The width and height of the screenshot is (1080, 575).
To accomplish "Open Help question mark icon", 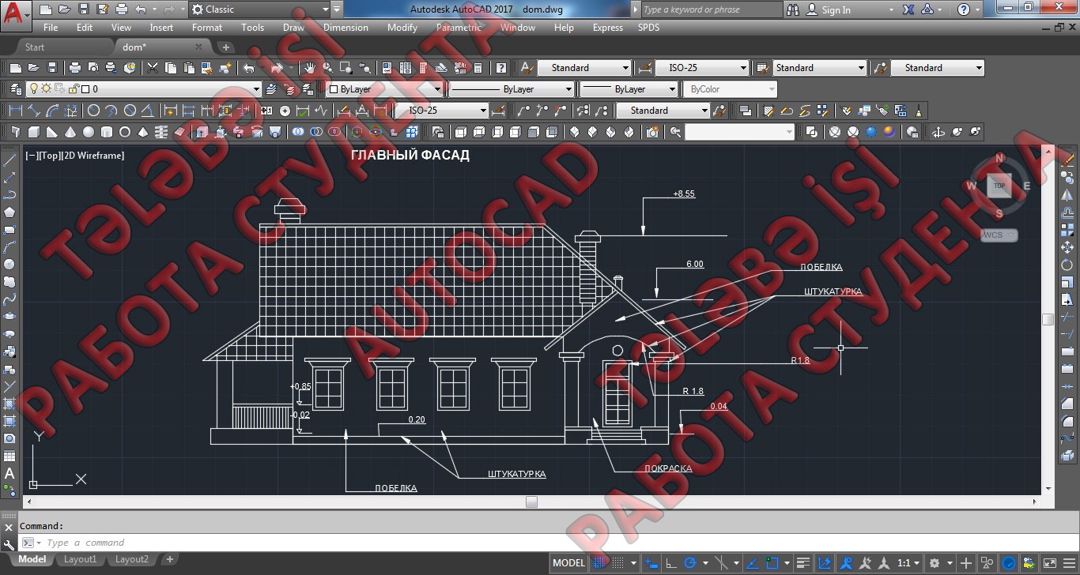I will click(501, 67).
